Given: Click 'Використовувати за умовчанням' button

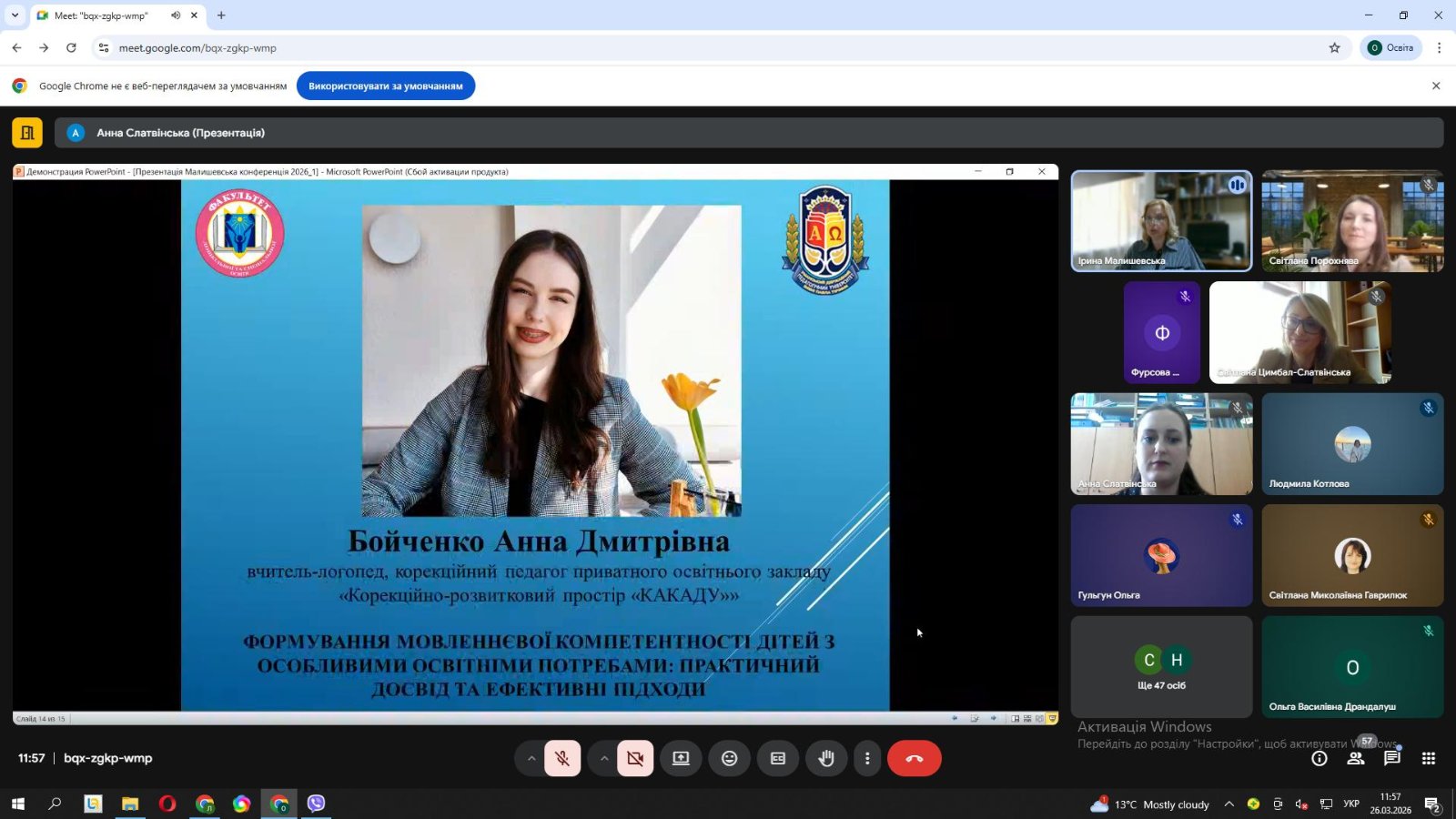Looking at the screenshot, I should pyautogui.click(x=386, y=86).
